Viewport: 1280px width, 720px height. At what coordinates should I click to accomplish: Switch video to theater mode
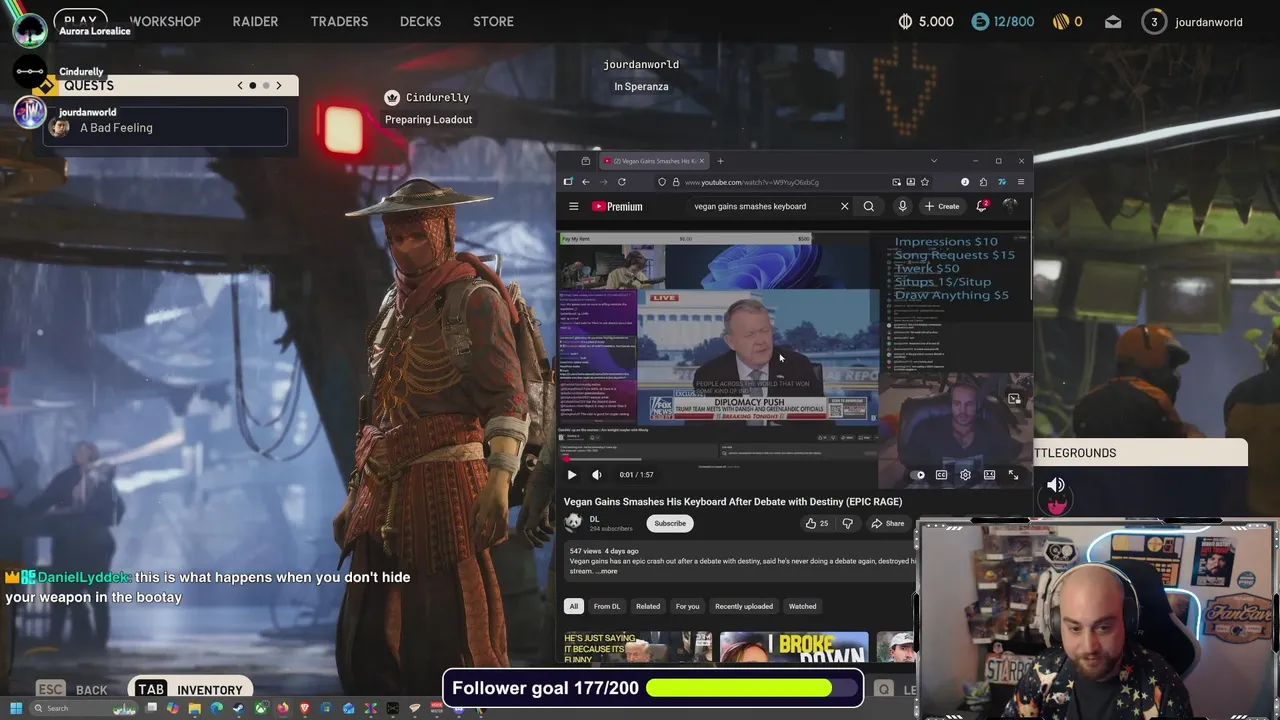click(989, 475)
